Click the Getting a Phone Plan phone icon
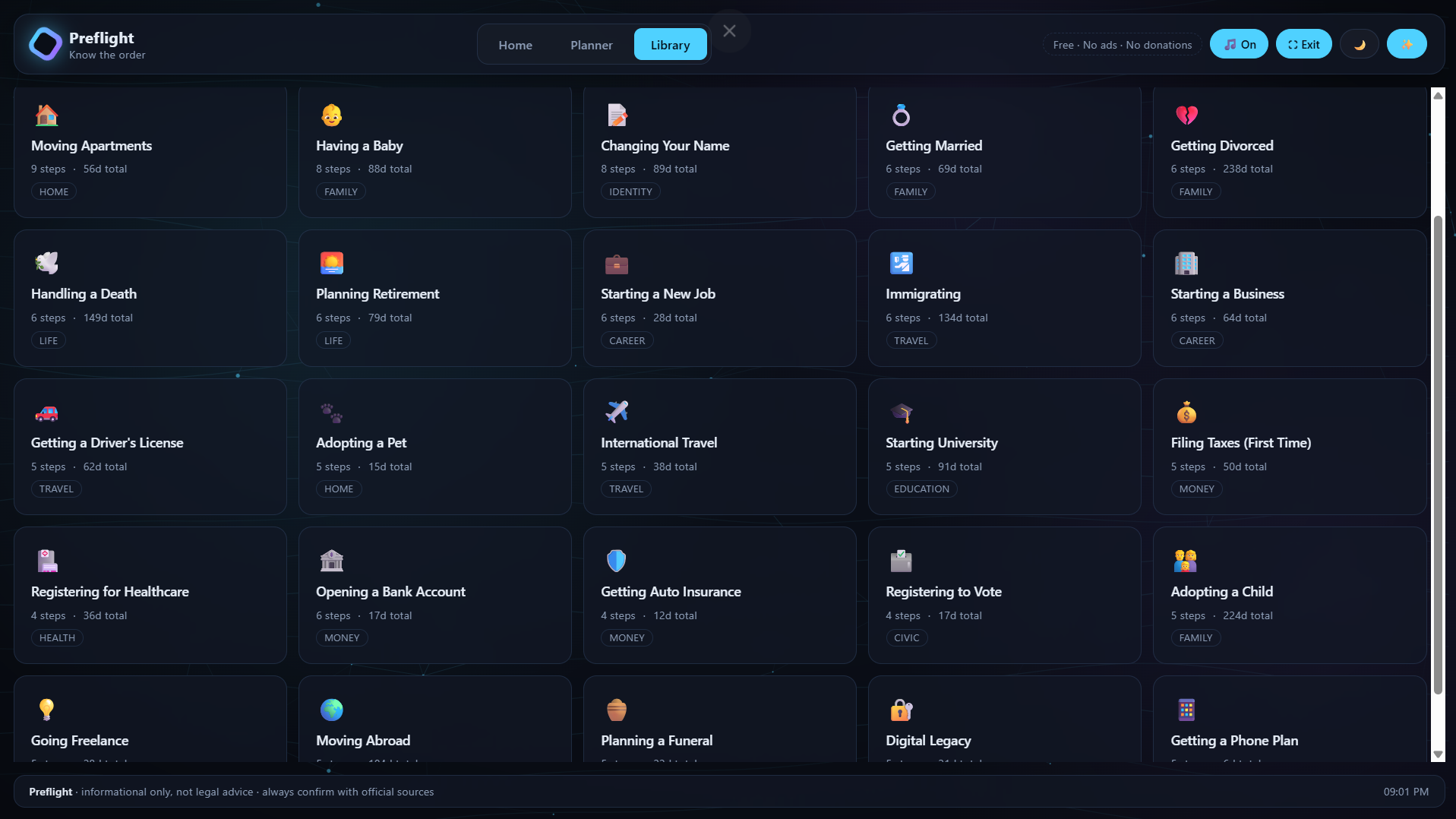 tap(1186, 710)
